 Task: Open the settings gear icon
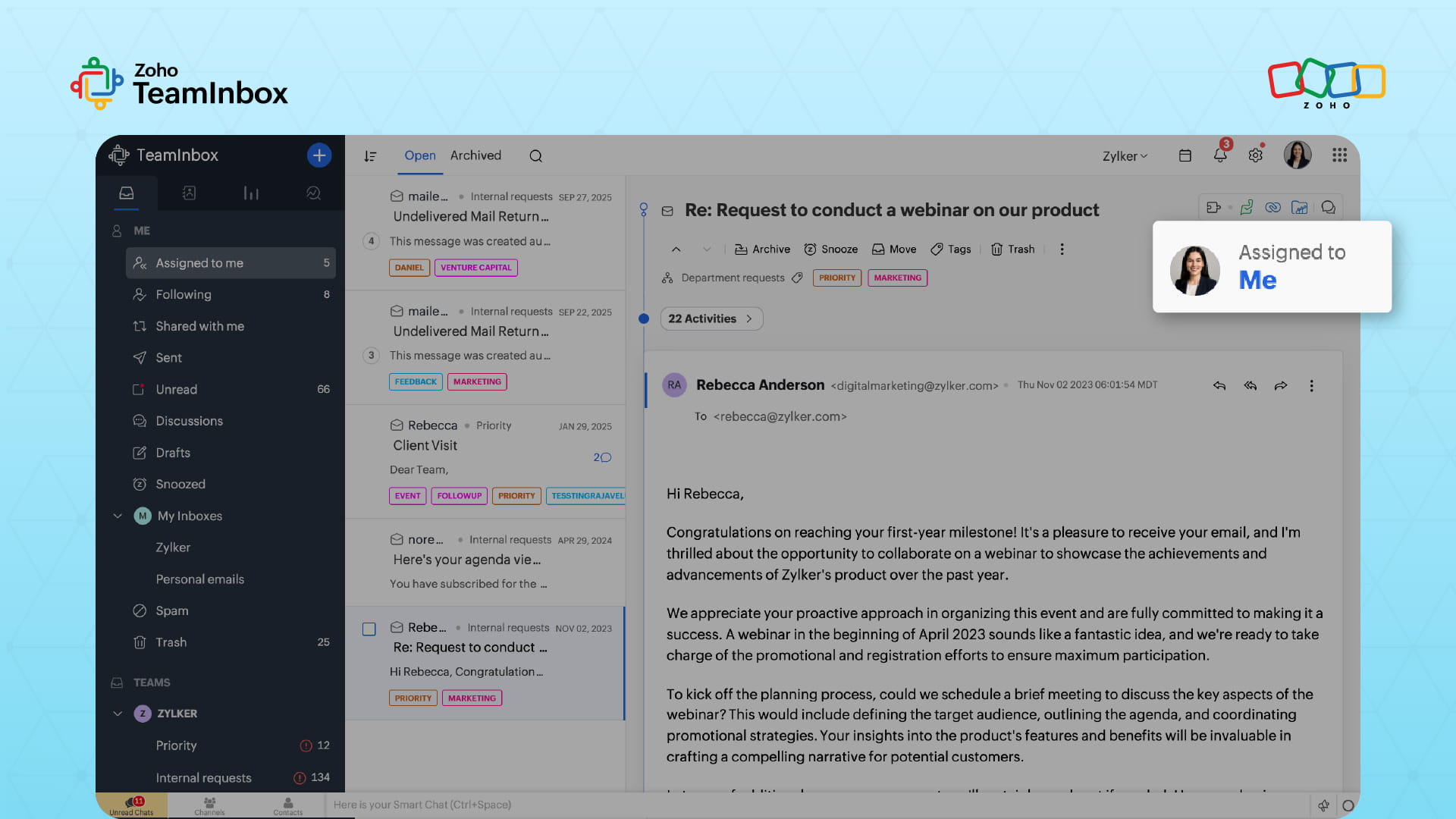tap(1256, 155)
